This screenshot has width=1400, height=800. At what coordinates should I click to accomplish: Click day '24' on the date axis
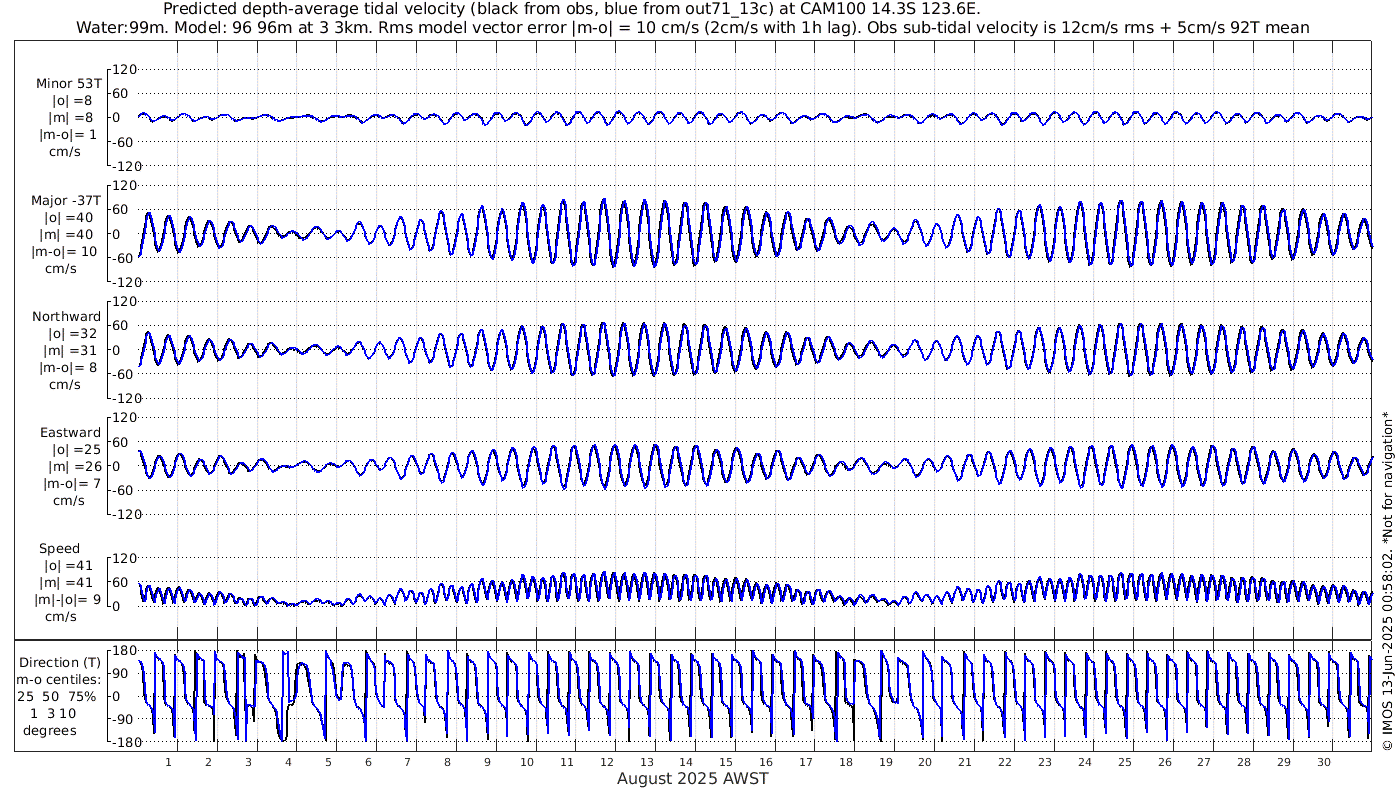pyautogui.click(x=1085, y=762)
